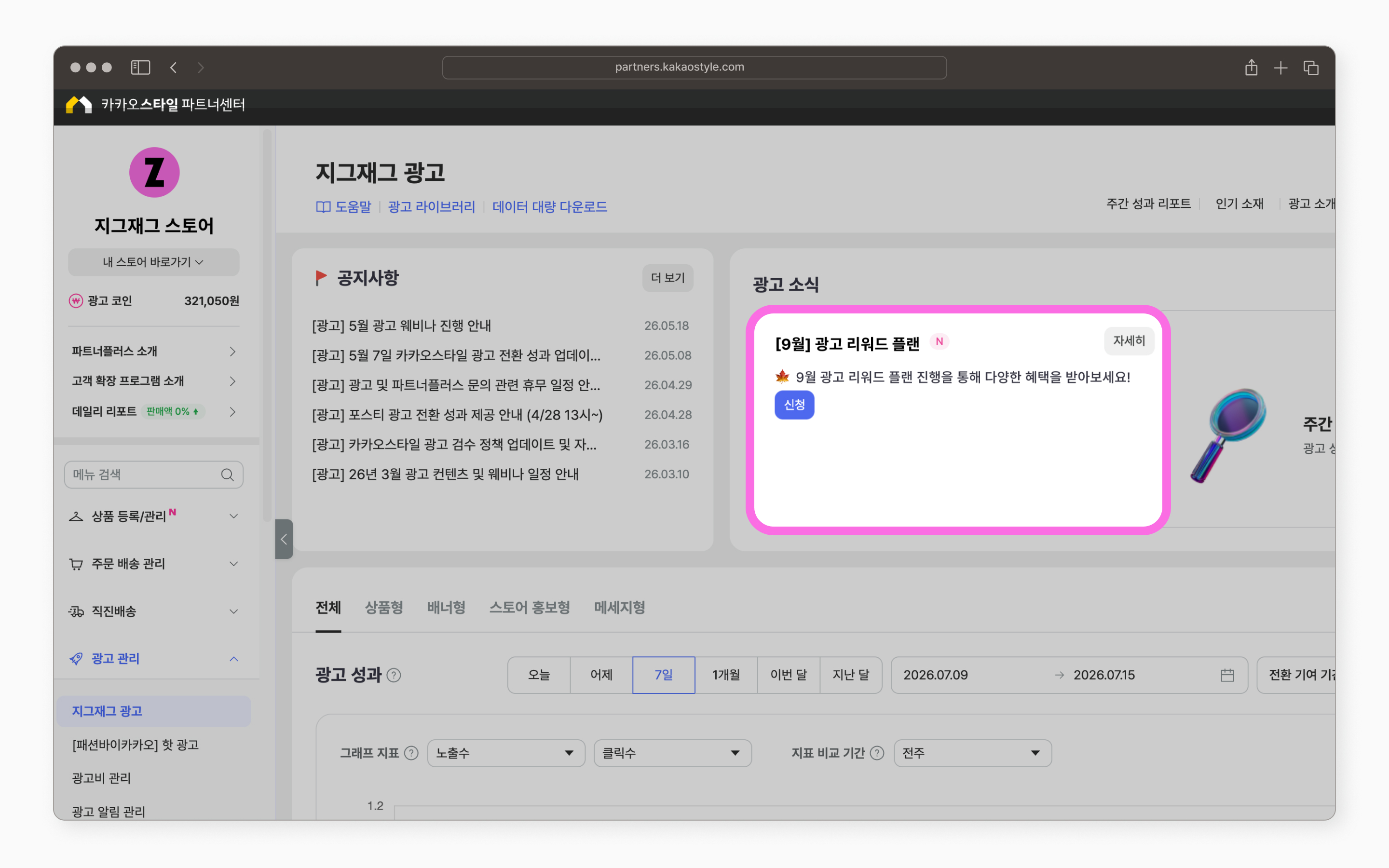Select the 이번 달 period option
The image size is (1389, 868).
pyautogui.click(x=789, y=675)
